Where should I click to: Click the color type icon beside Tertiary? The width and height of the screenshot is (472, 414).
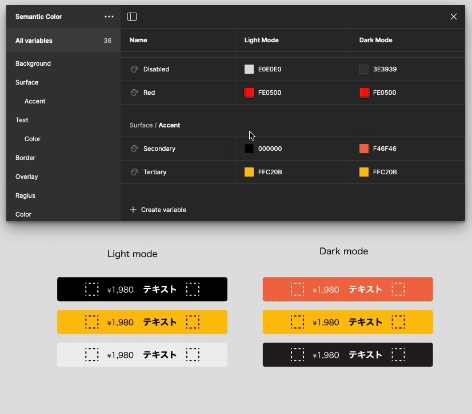click(134, 172)
